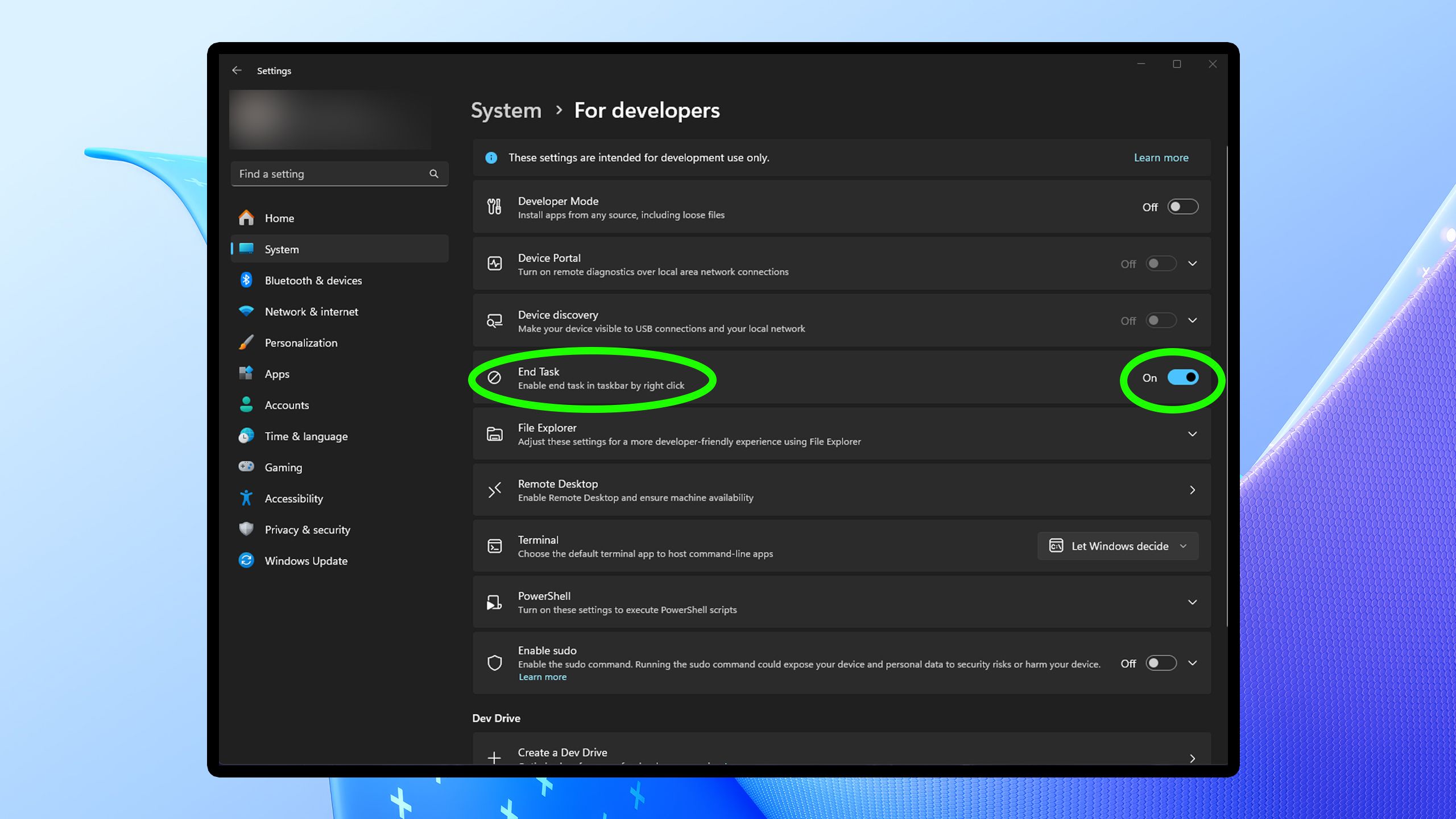
Task: Click the back arrow in Settings
Action: pos(237,71)
